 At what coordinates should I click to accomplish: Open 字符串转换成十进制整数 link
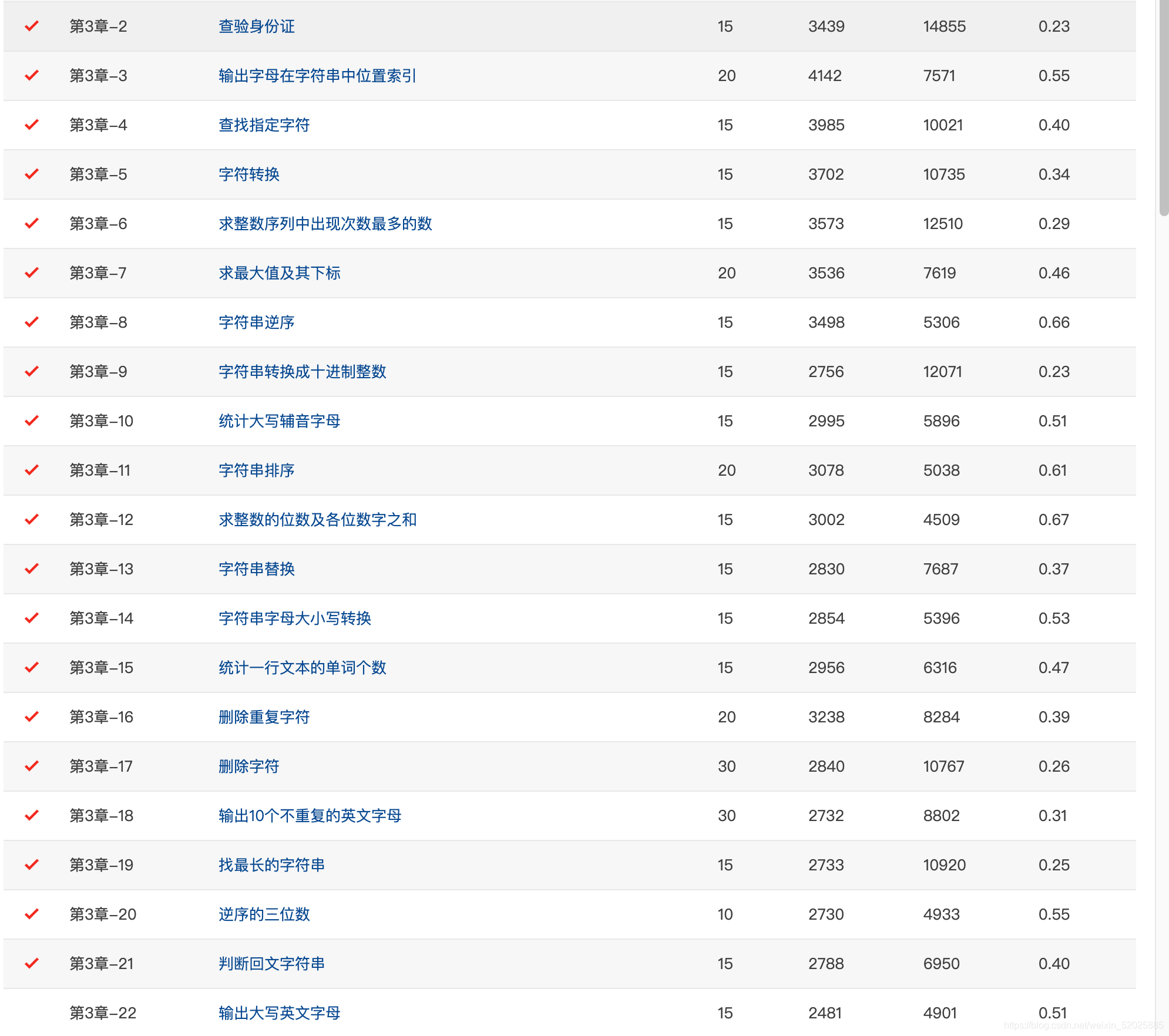point(302,372)
